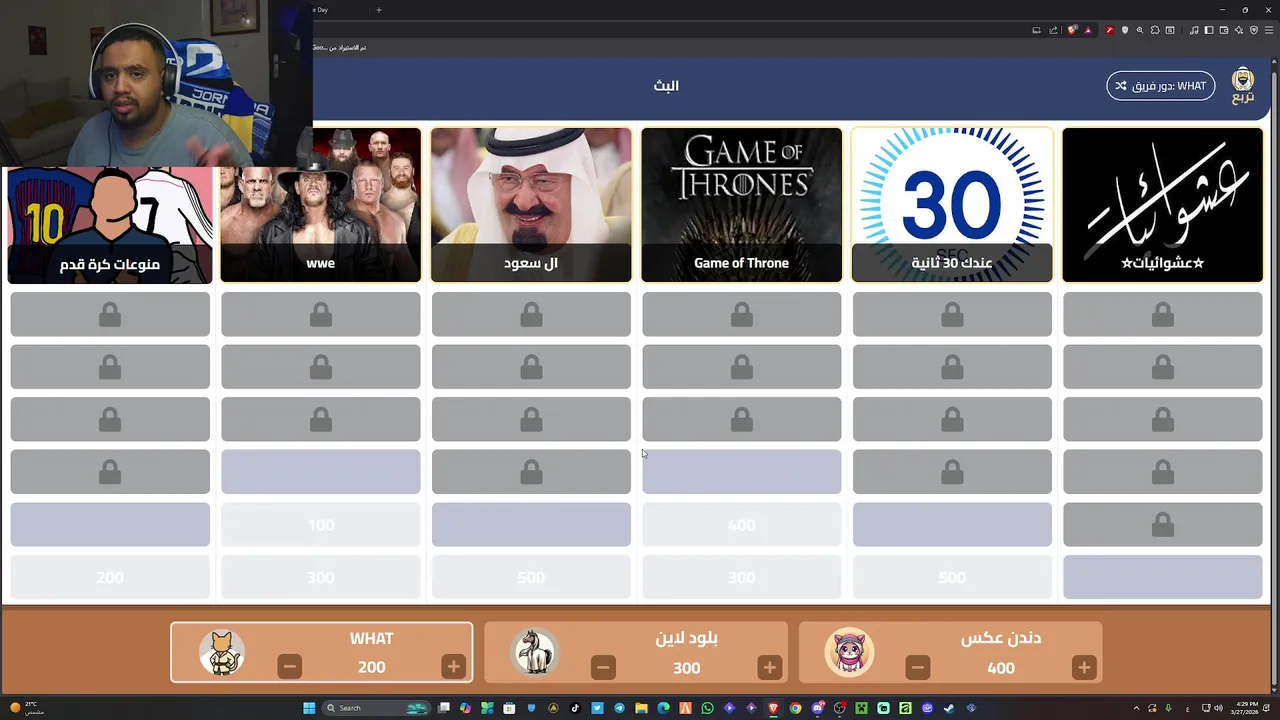Open the Game of Throne category card
The width and height of the screenshot is (1280, 720).
pyautogui.click(x=742, y=205)
